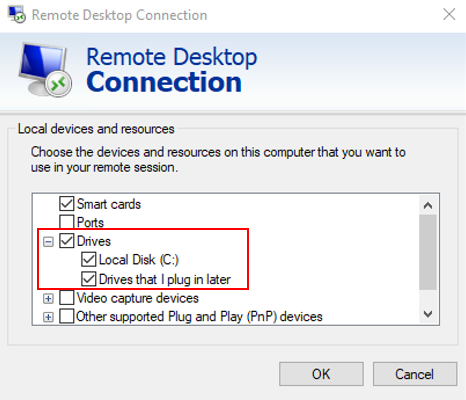Select the Smart cards list entry
This screenshot has height=400, width=466.
click(109, 204)
